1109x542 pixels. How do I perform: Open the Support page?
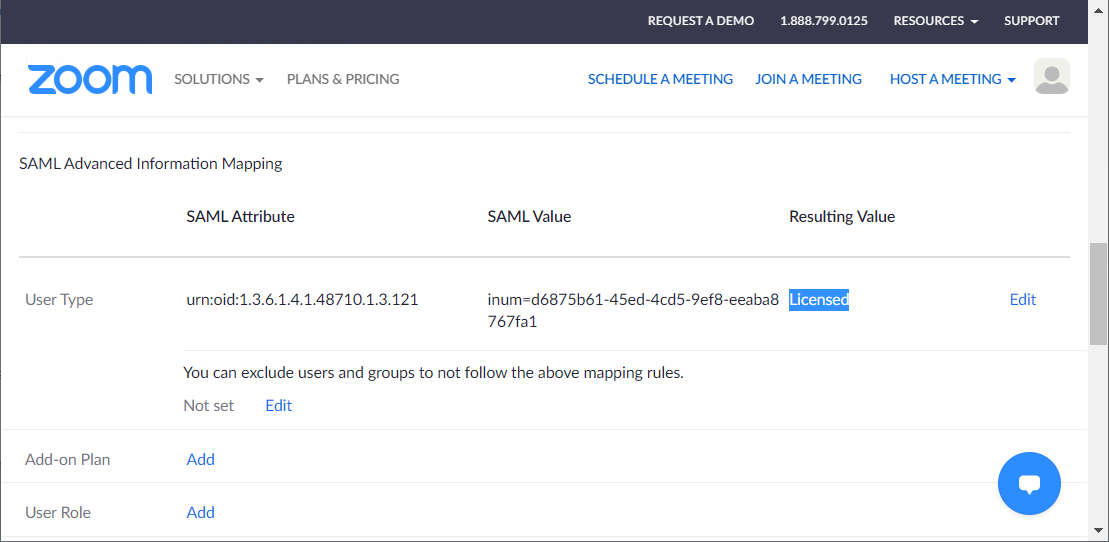click(x=1031, y=21)
